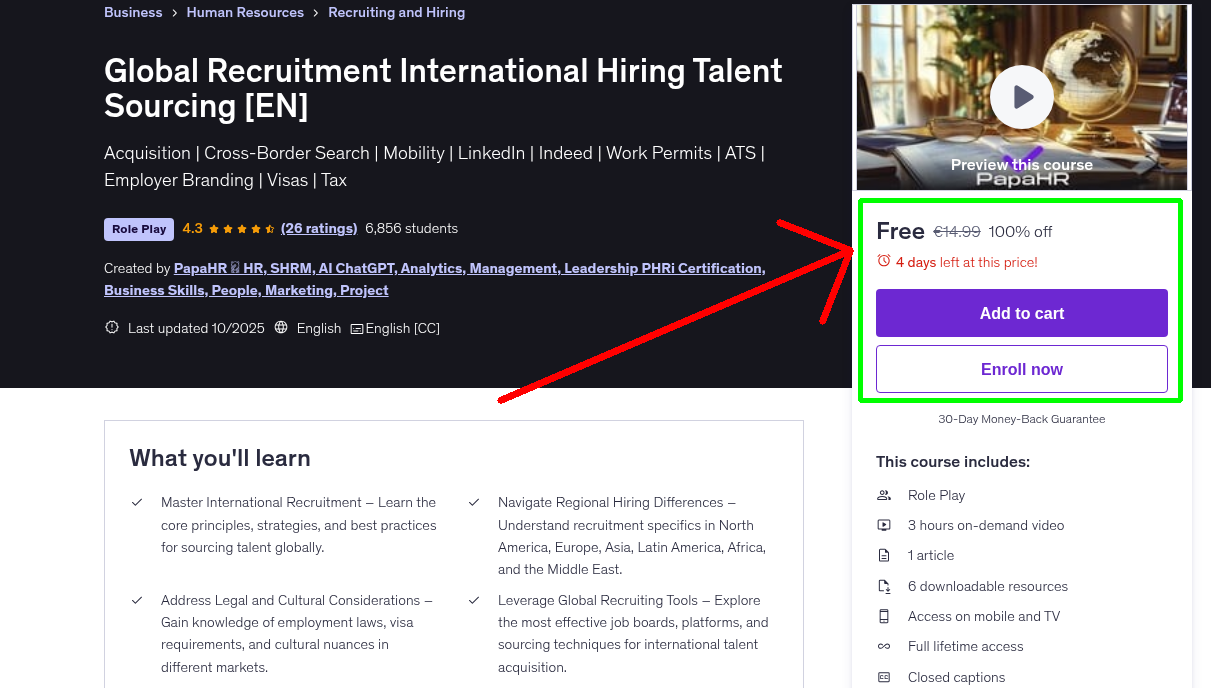This screenshot has width=1211, height=688.
Task: Open the Recruiting and Hiring breadcrumb
Action: coord(396,12)
